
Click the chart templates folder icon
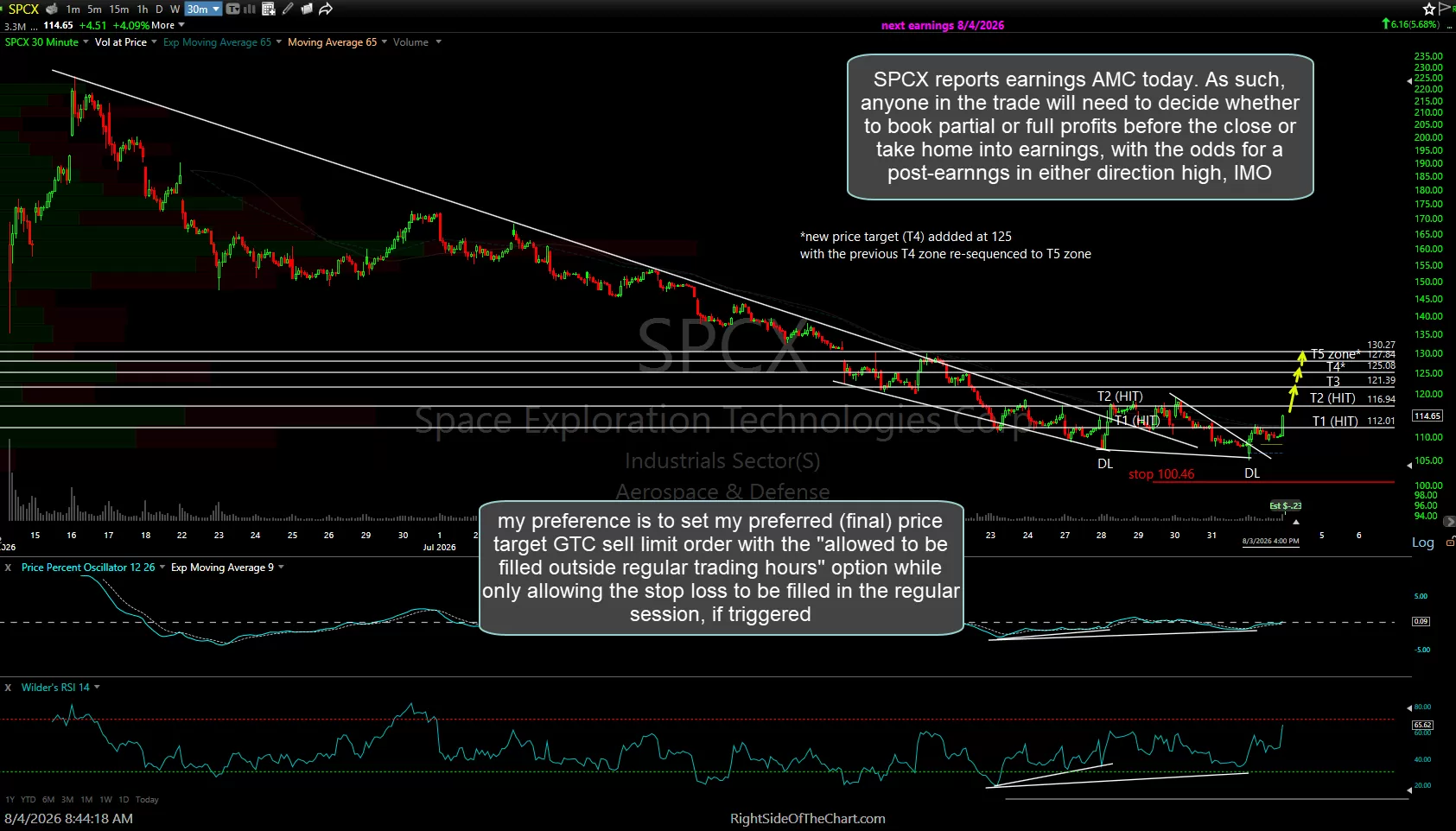[307, 9]
